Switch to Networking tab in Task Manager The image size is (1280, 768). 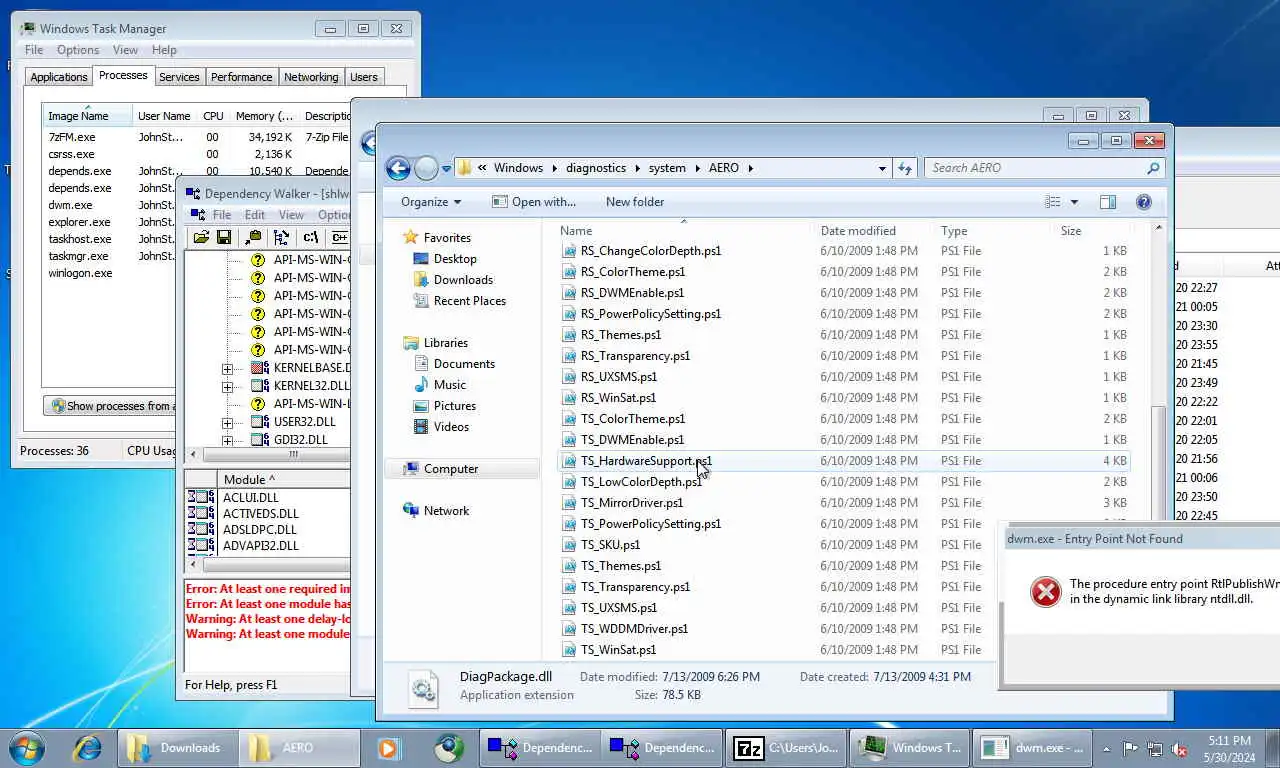pos(311,77)
